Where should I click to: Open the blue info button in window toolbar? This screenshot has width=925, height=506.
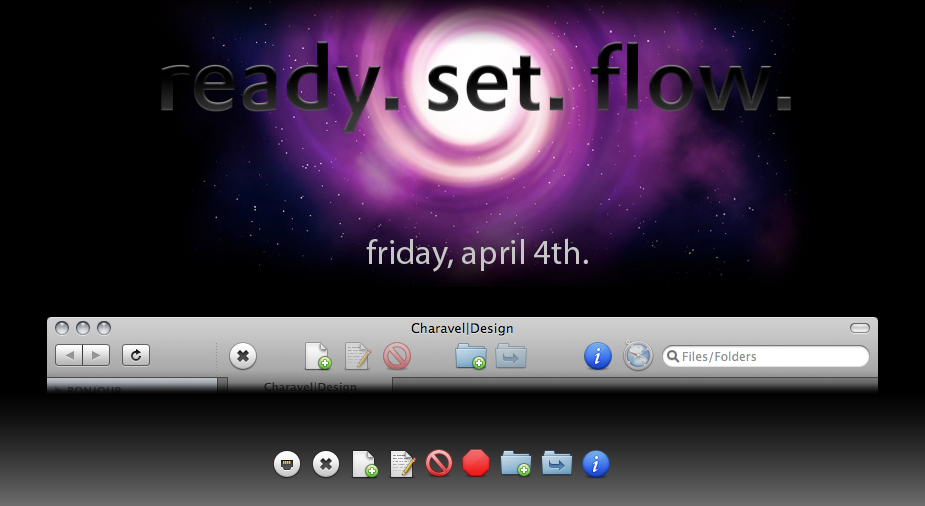tap(598, 357)
